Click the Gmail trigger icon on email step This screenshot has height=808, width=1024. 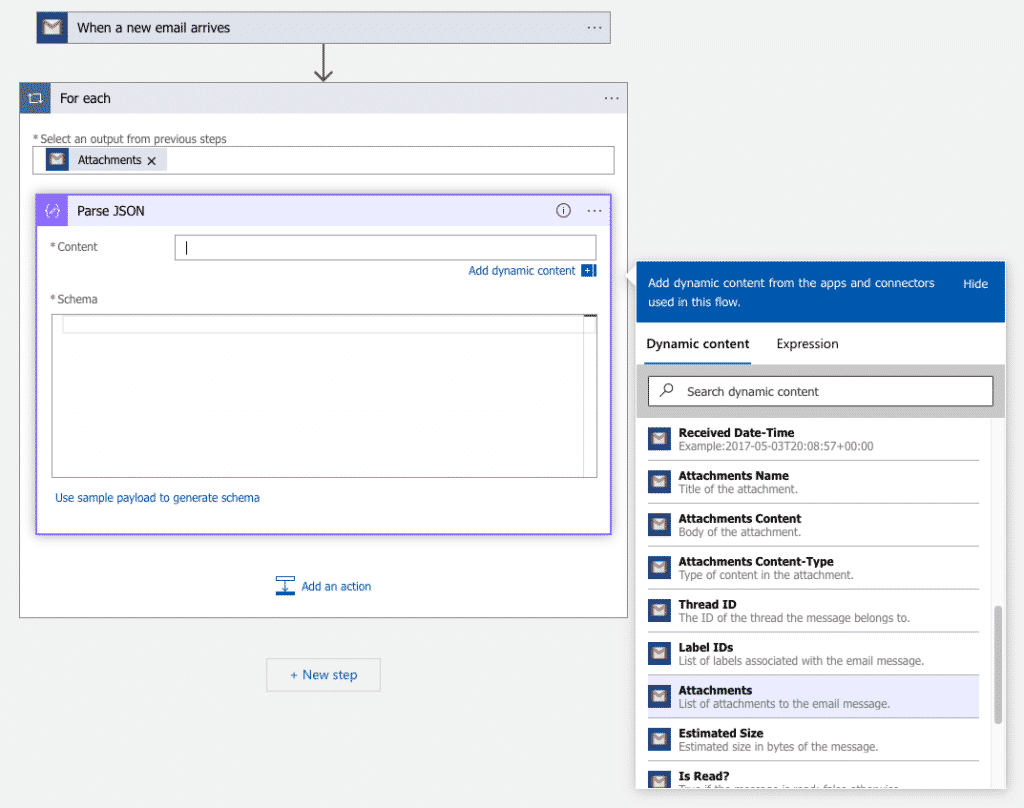52,28
